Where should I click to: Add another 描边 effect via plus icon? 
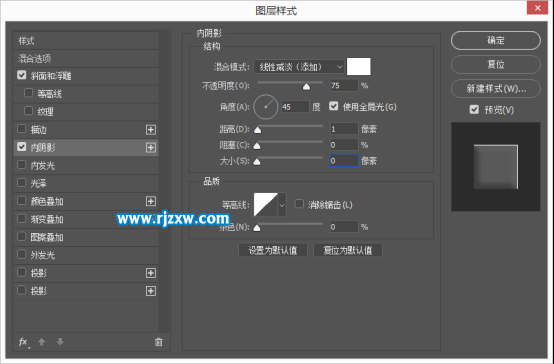coord(151,130)
